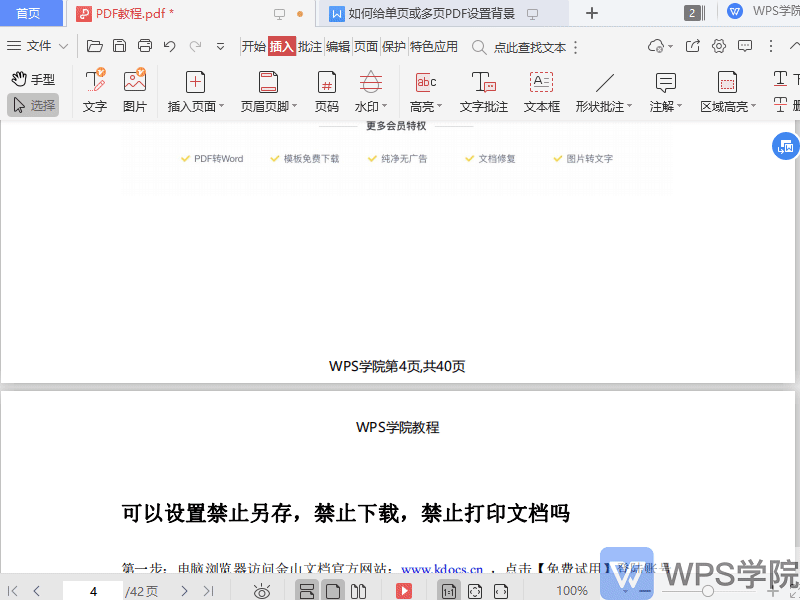Select the 手型 hand tool
Viewport: 800px width, 600px height.
pyautogui.click(x=33, y=79)
